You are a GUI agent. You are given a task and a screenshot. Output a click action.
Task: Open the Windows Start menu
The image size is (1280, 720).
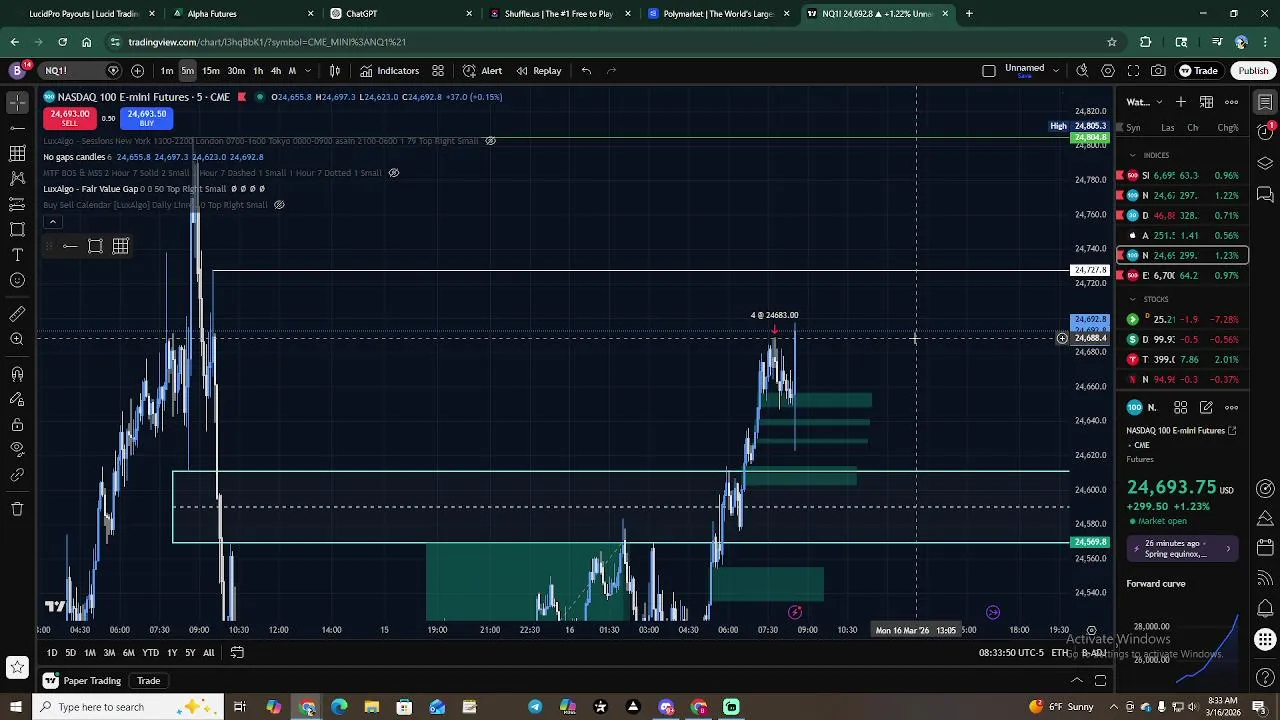tap(16, 707)
